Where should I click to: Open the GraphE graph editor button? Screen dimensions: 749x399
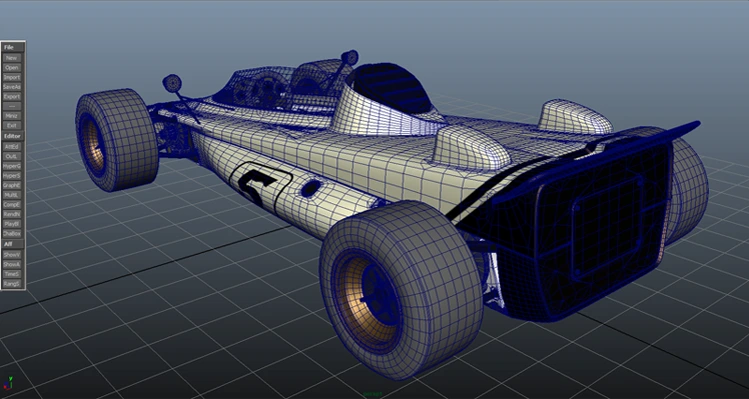pyautogui.click(x=11, y=185)
